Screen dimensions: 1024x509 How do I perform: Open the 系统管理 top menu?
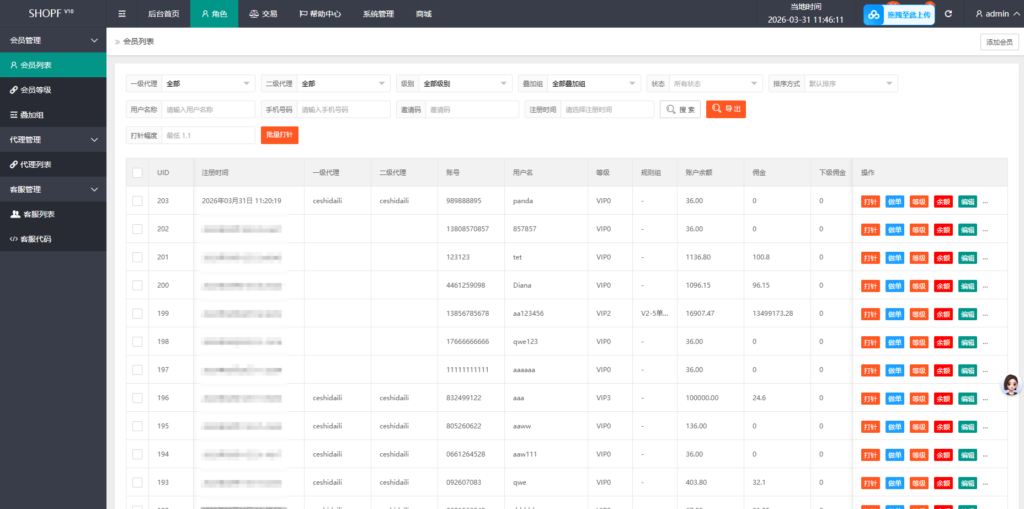click(378, 14)
